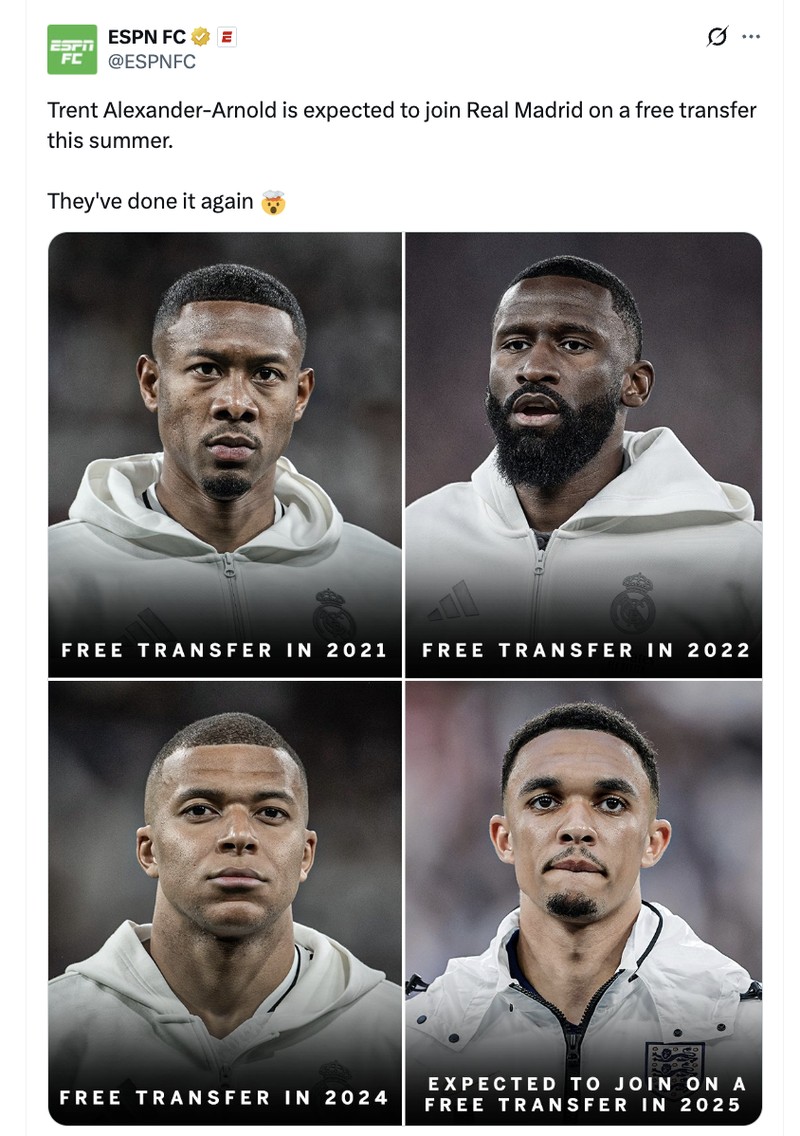Click the exploding head emoji in the post

[273, 201]
